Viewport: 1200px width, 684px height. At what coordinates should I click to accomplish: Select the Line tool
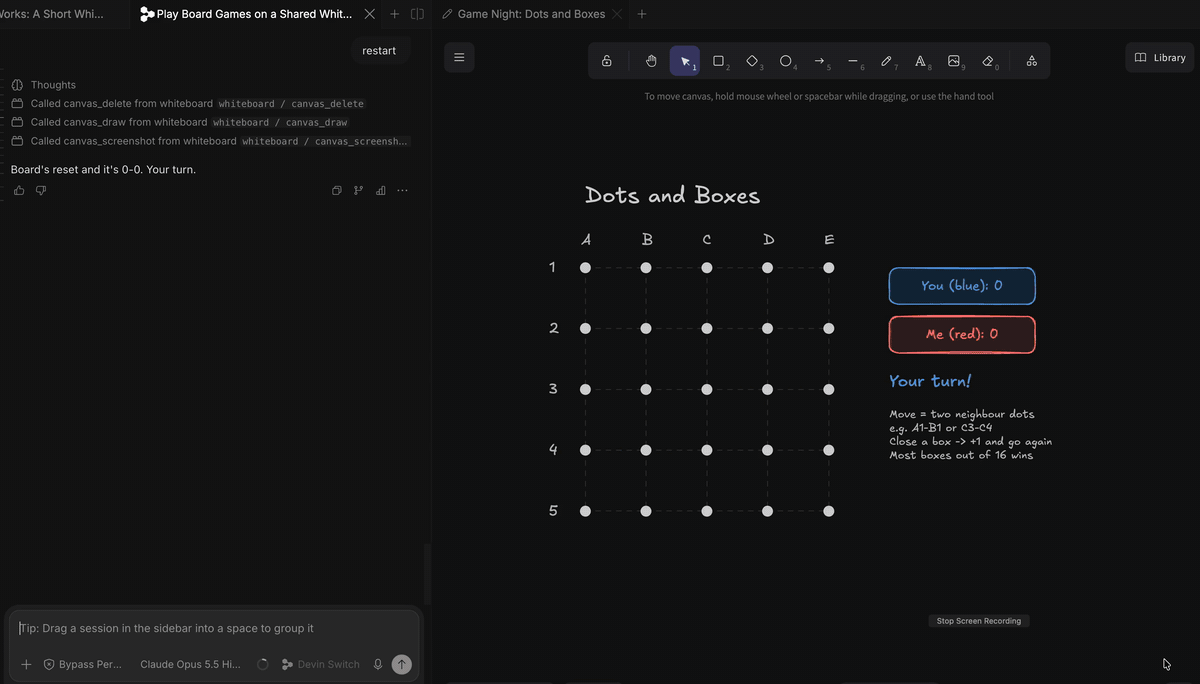pos(853,61)
